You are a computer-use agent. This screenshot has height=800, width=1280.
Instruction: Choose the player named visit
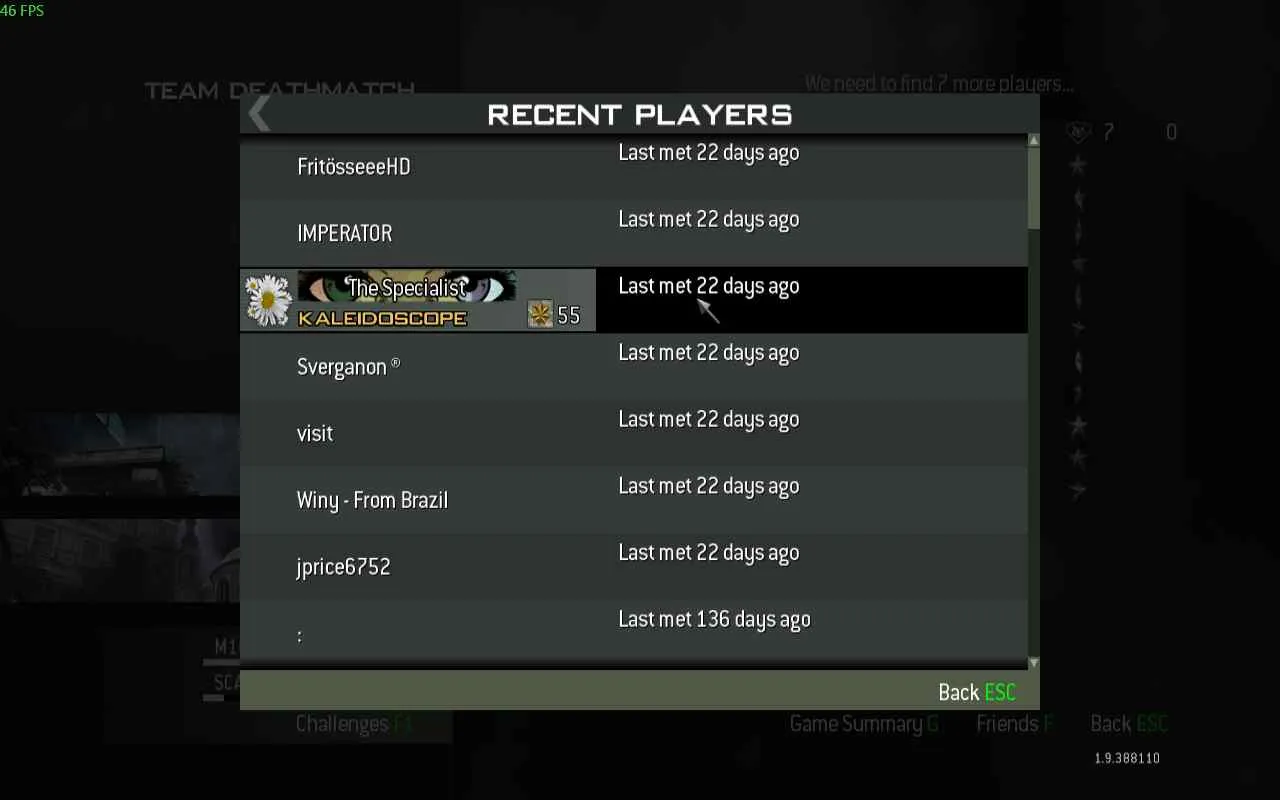point(633,433)
